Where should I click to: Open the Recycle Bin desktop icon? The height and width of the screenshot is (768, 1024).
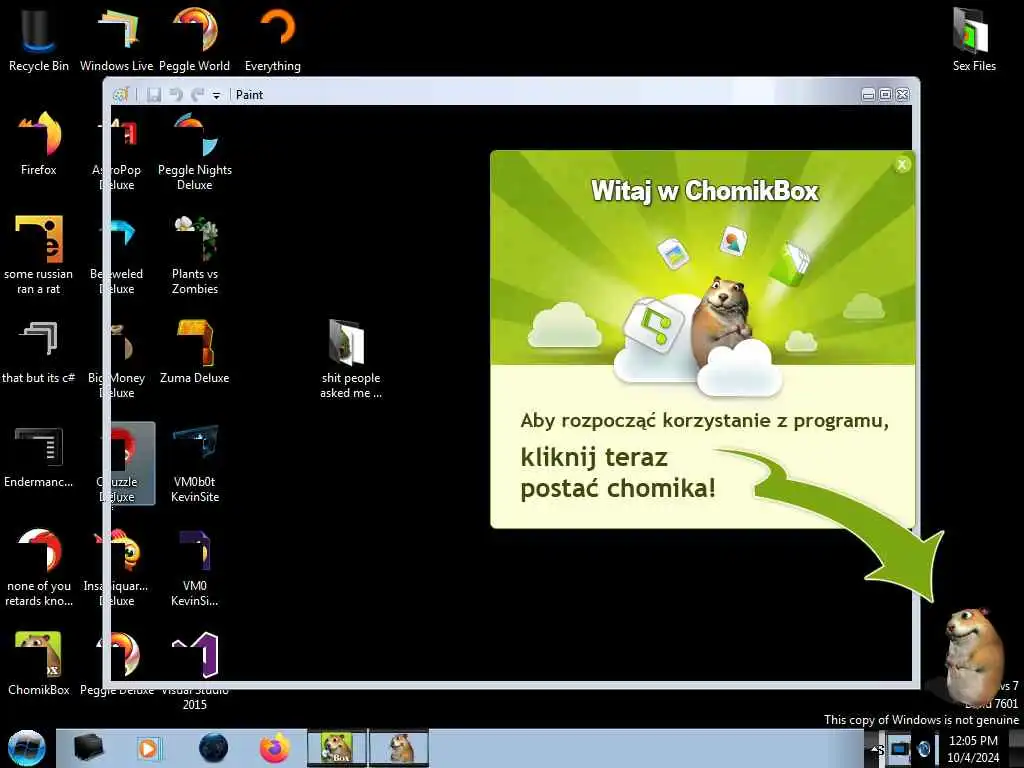[x=39, y=39]
